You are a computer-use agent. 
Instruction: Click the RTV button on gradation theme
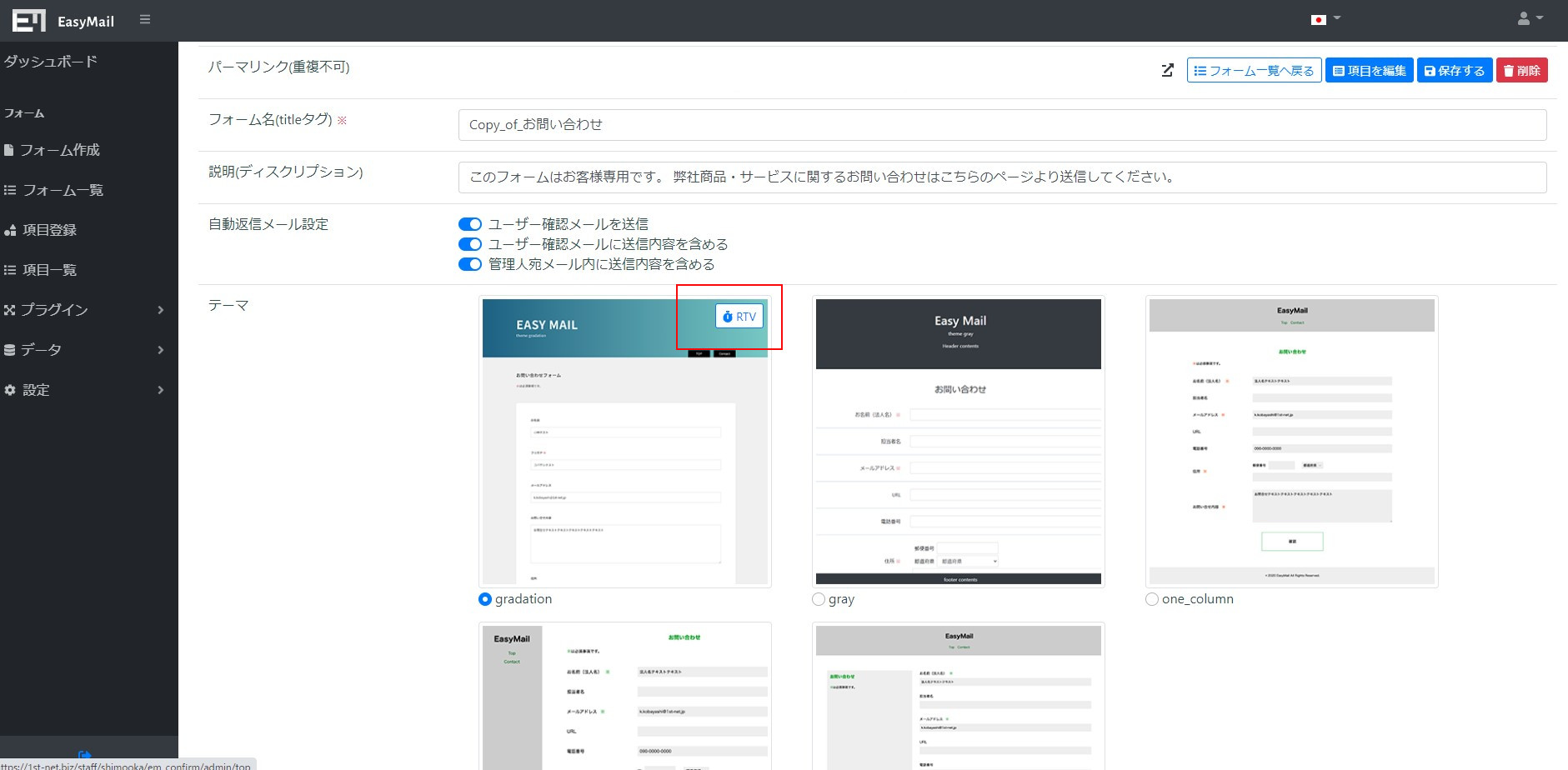pyautogui.click(x=739, y=317)
